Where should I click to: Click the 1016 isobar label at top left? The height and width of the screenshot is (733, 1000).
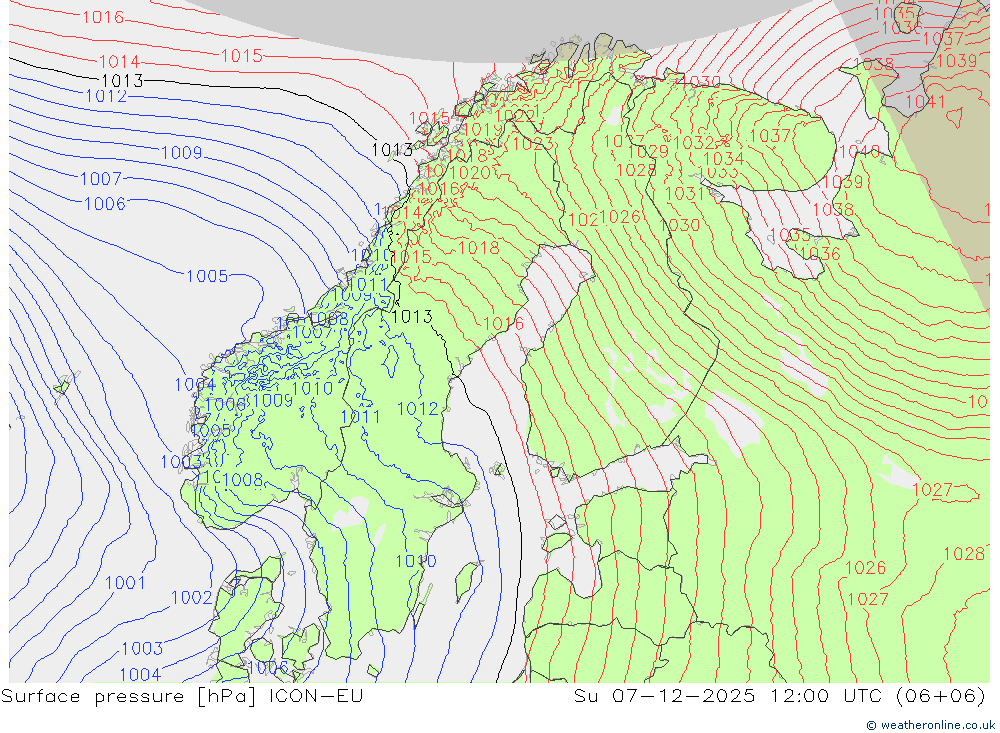103,17
